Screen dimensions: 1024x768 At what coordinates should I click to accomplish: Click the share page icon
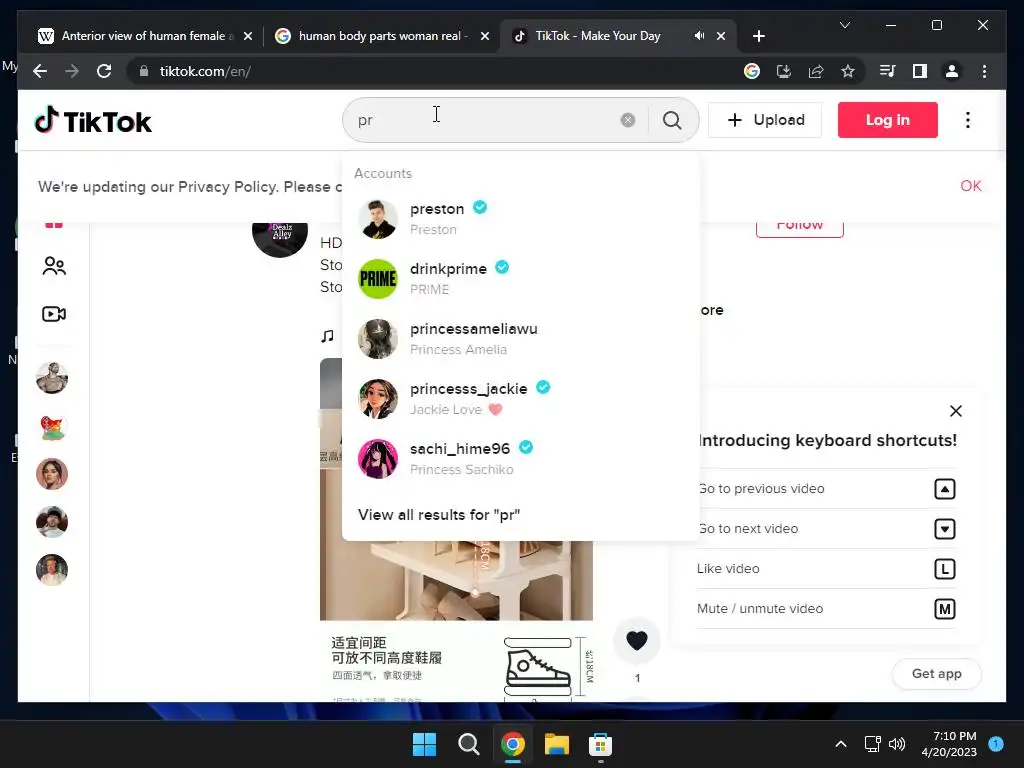point(816,71)
